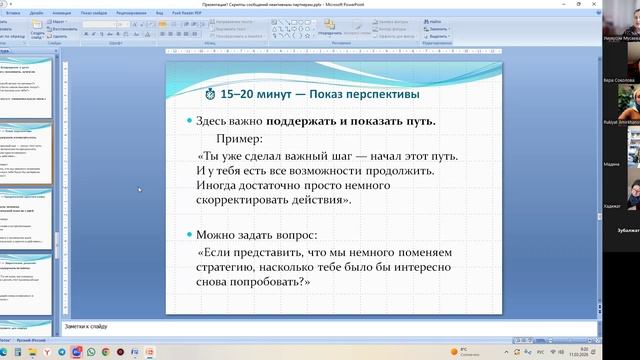Show hidden tray icons chevron
This screenshot has height=360, width=640.
coord(506,352)
